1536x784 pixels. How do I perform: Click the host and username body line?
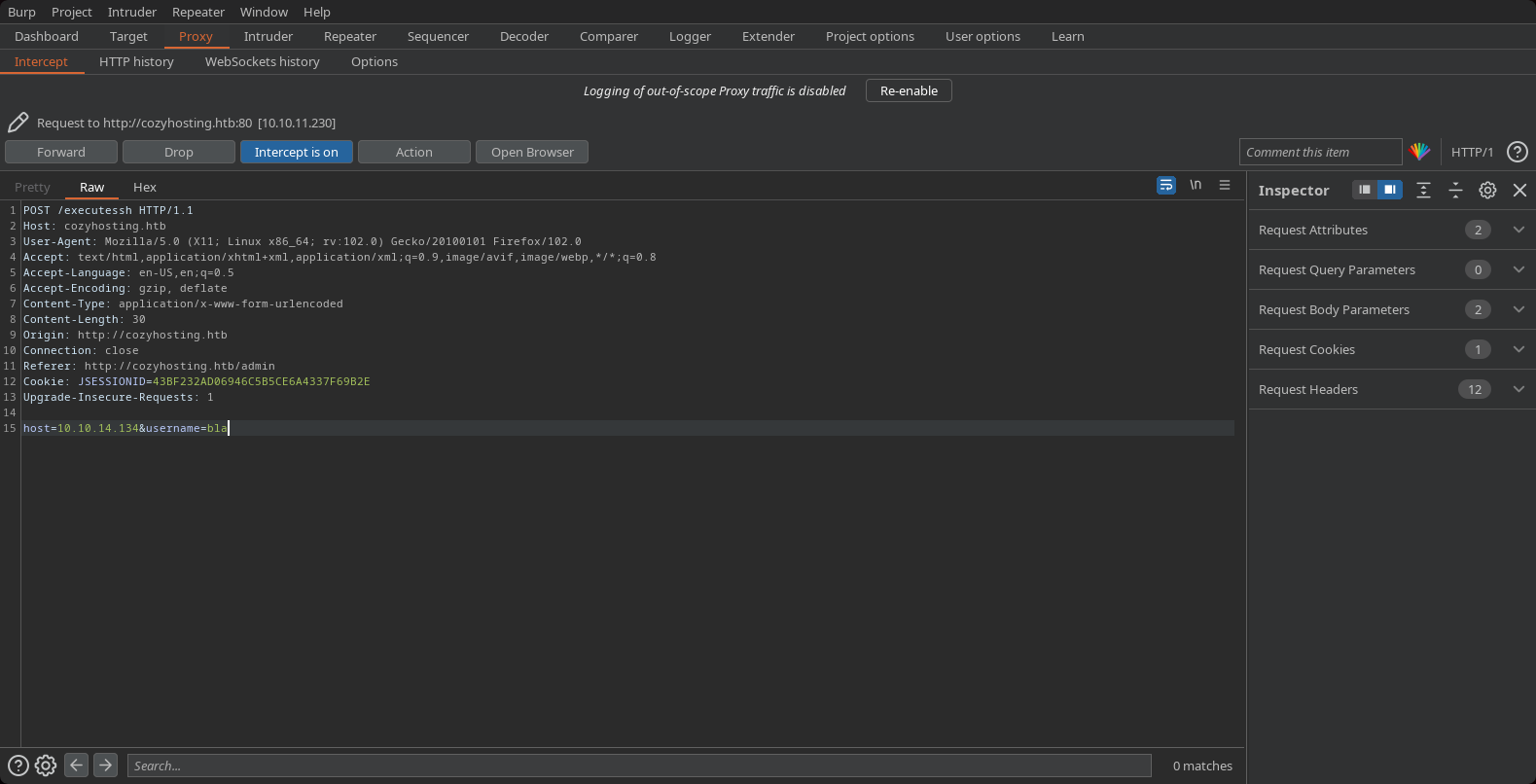click(125, 428)
